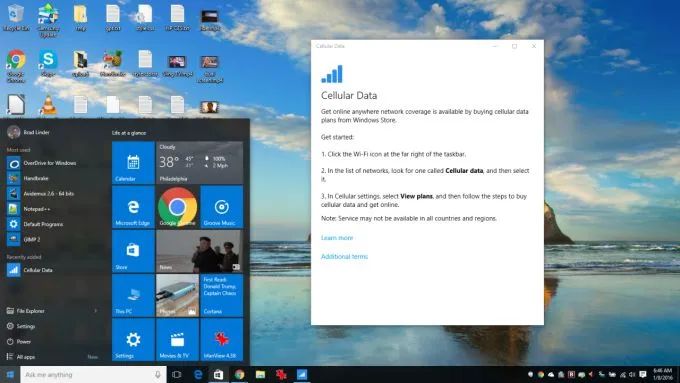680x383 pixels.
Task: Open the Settings gear tile
Action: [133, 340]
